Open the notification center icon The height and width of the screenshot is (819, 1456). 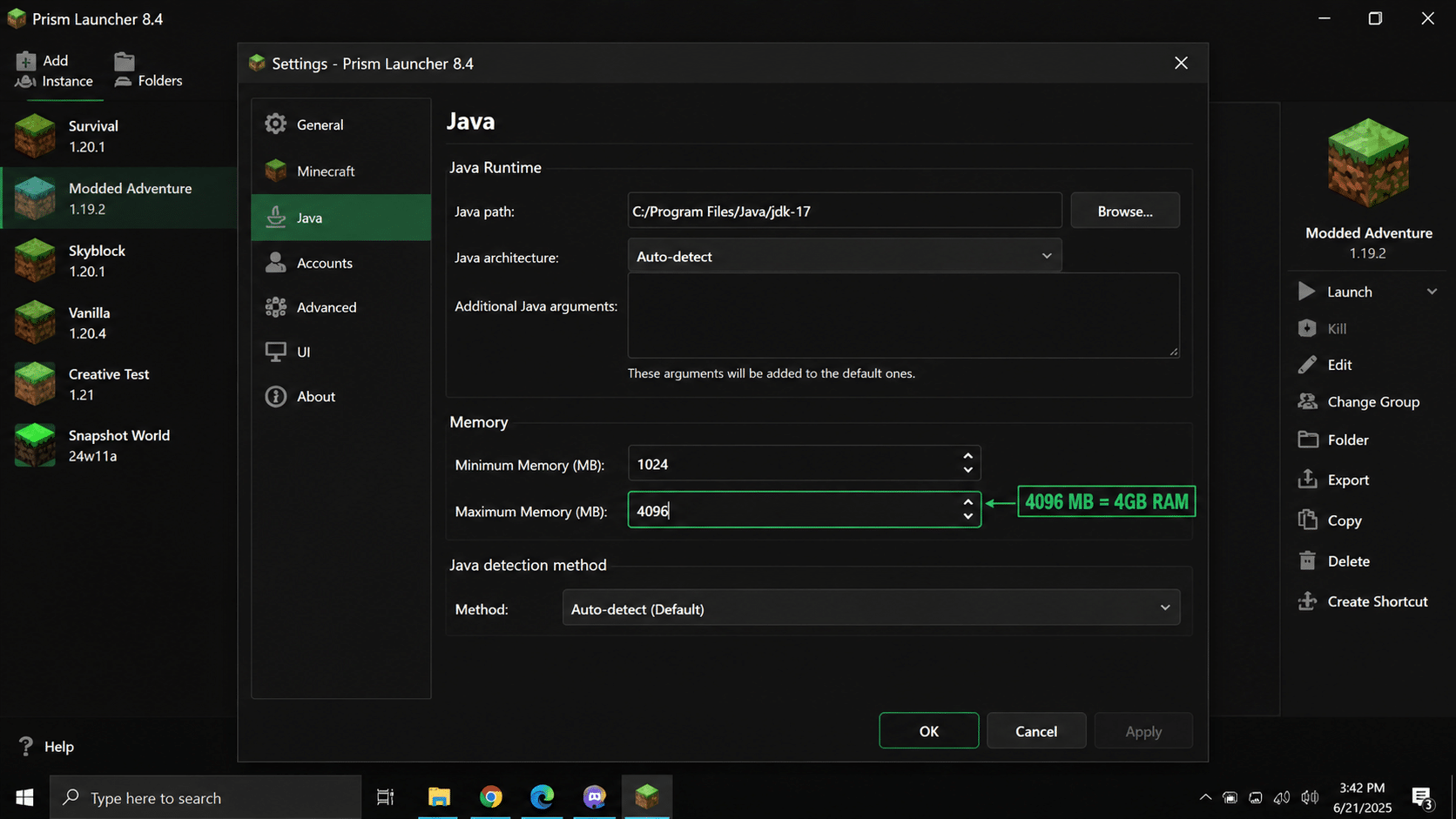[1422, 797]
